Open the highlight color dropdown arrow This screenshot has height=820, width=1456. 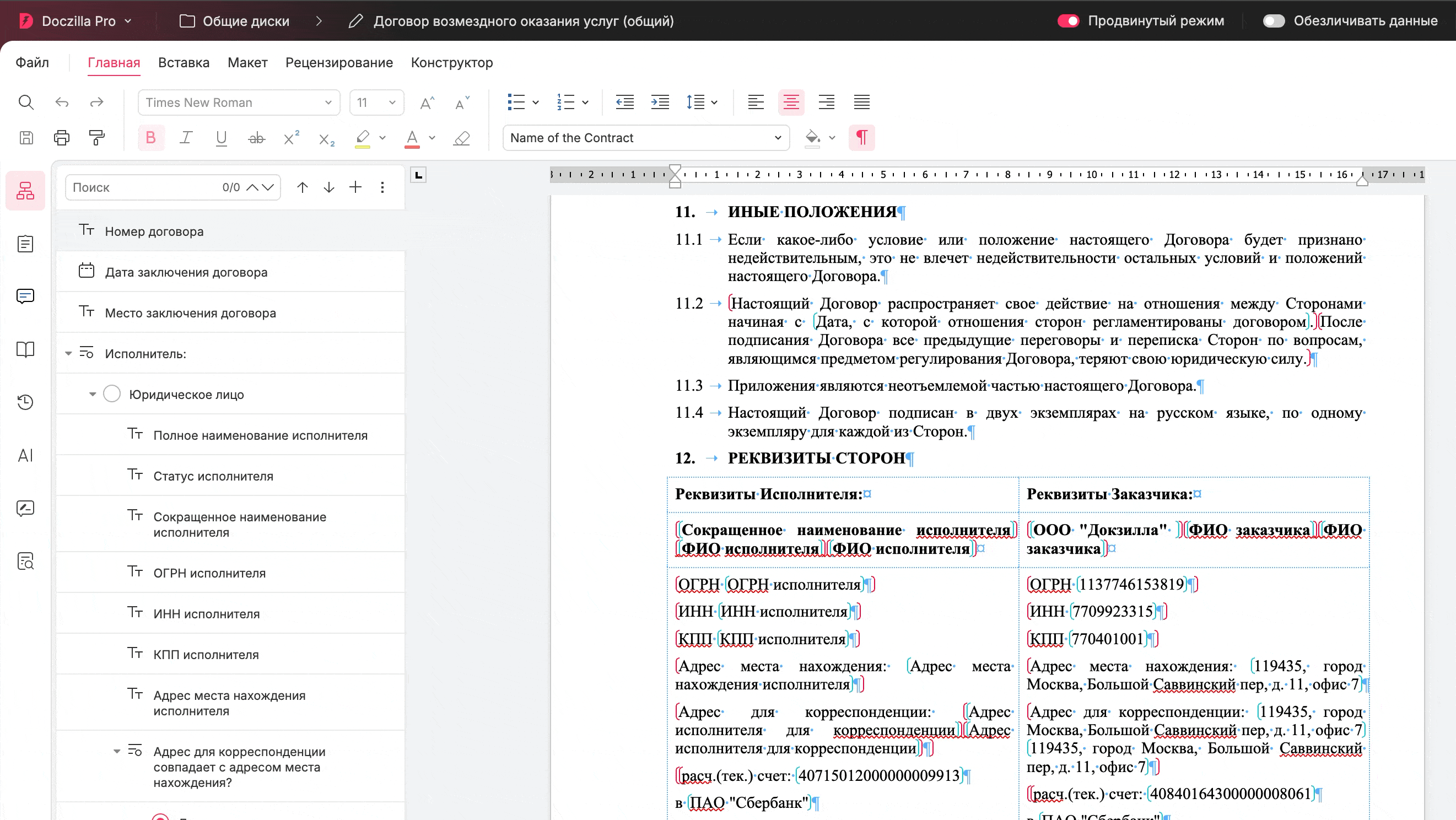click(x=382, y=138)
